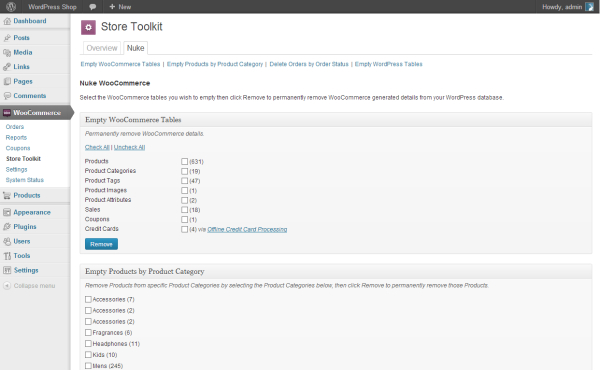Open System Status submenu item

click(24, 180)
